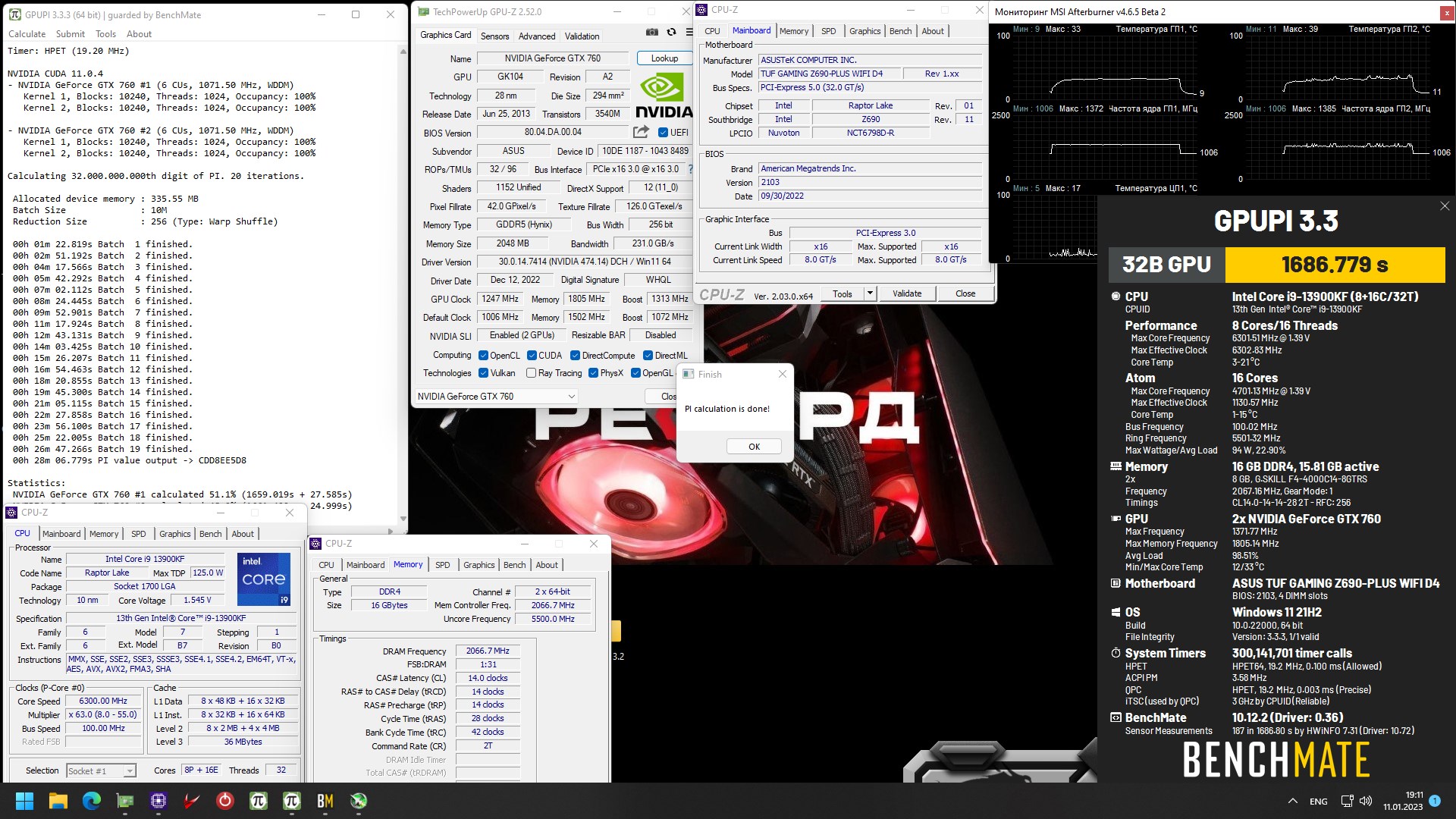Click the 1686.779 s result score
This screenshot has height=819, width=1456.
pyautogui.click(x=1334, y=265)
